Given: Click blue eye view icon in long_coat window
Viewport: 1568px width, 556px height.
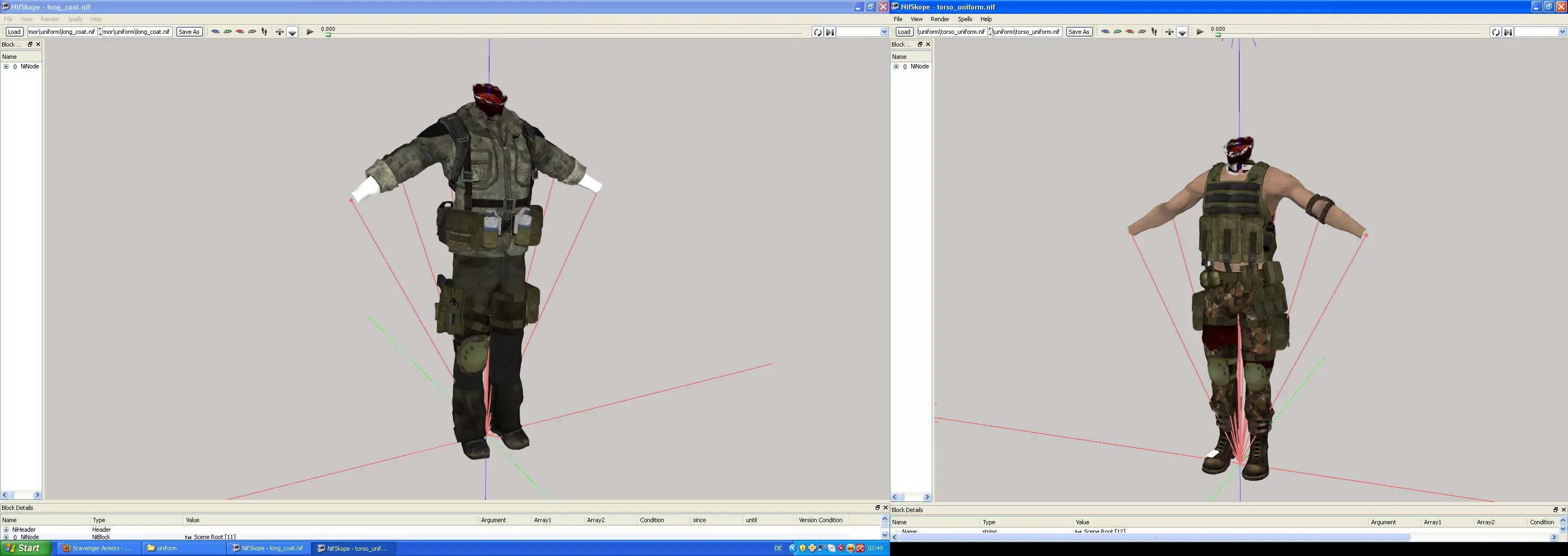Looking at the screenshot, I should (x=216, y=32).
